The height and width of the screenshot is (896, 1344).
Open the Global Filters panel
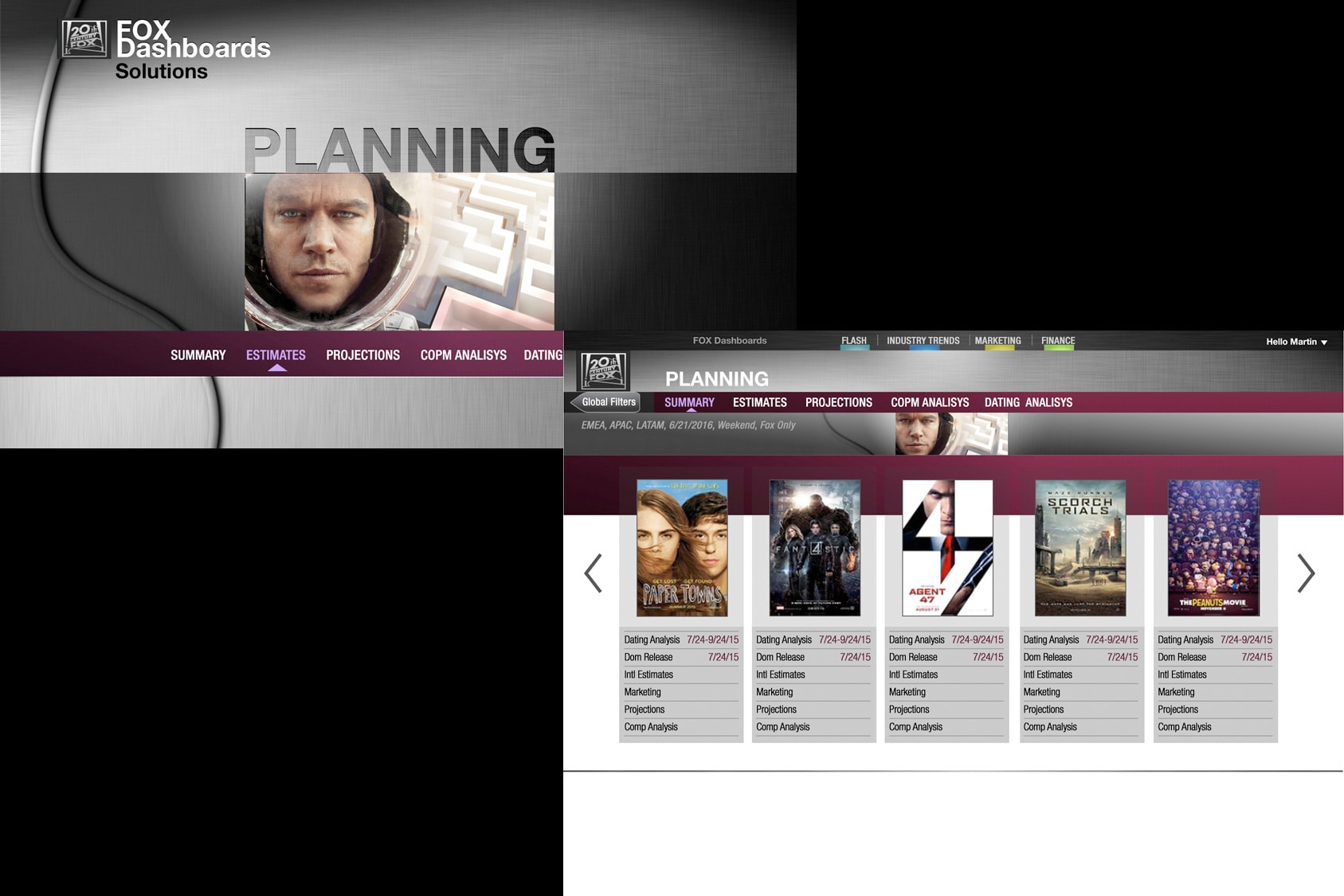pos(606,402)
